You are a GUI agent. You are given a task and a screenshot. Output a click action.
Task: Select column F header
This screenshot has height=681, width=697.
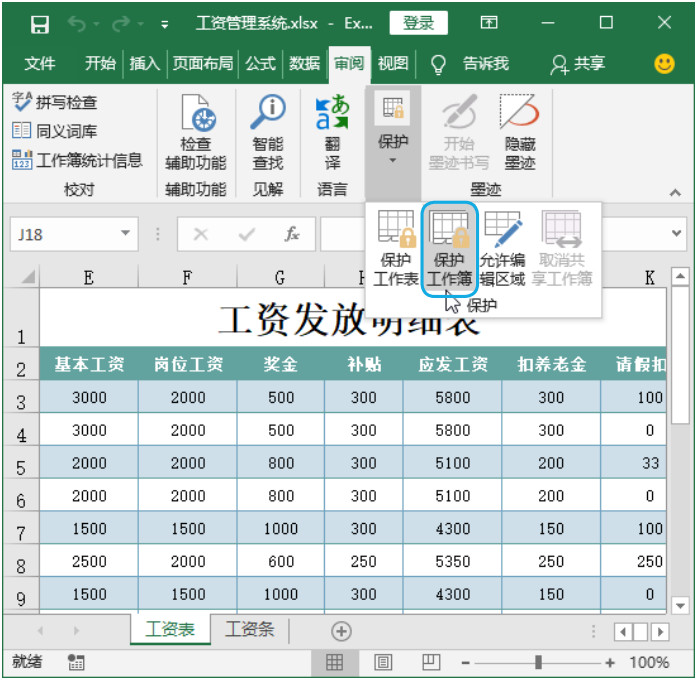coord(187,277)
